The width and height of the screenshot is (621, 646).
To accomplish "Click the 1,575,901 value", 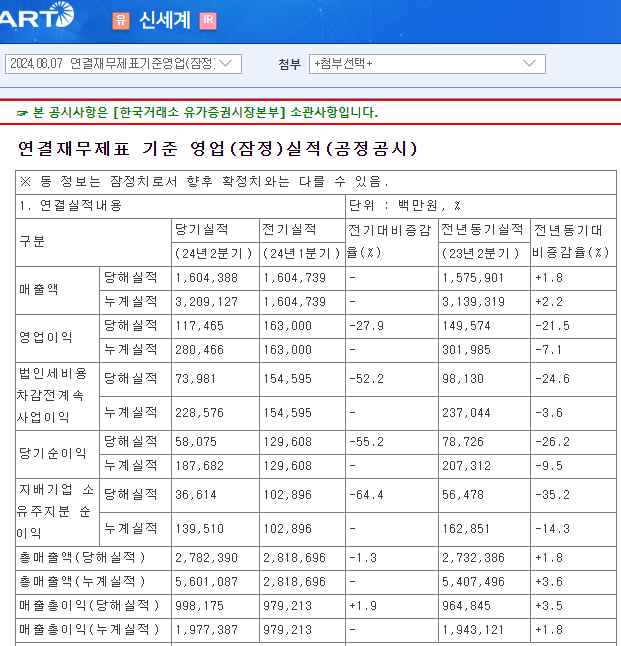I will (473, 278).
